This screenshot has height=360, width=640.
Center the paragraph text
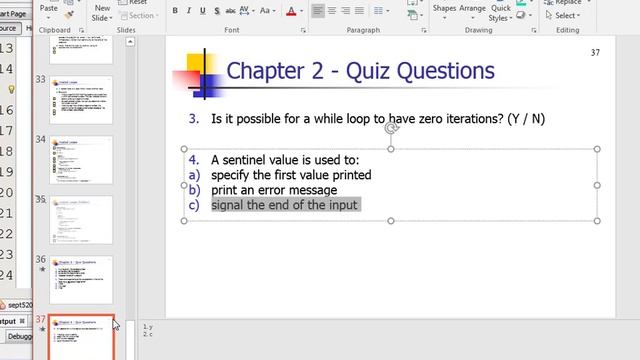tap(332, 11)
